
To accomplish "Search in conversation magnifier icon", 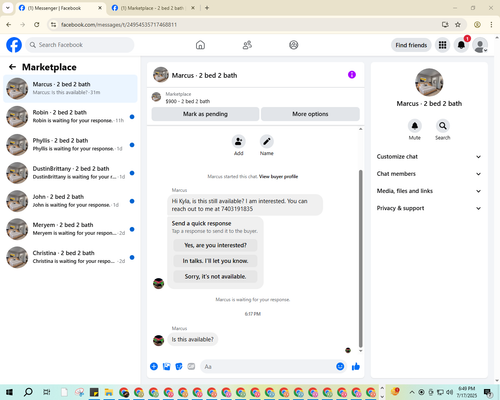I will (x=443, y=126).
